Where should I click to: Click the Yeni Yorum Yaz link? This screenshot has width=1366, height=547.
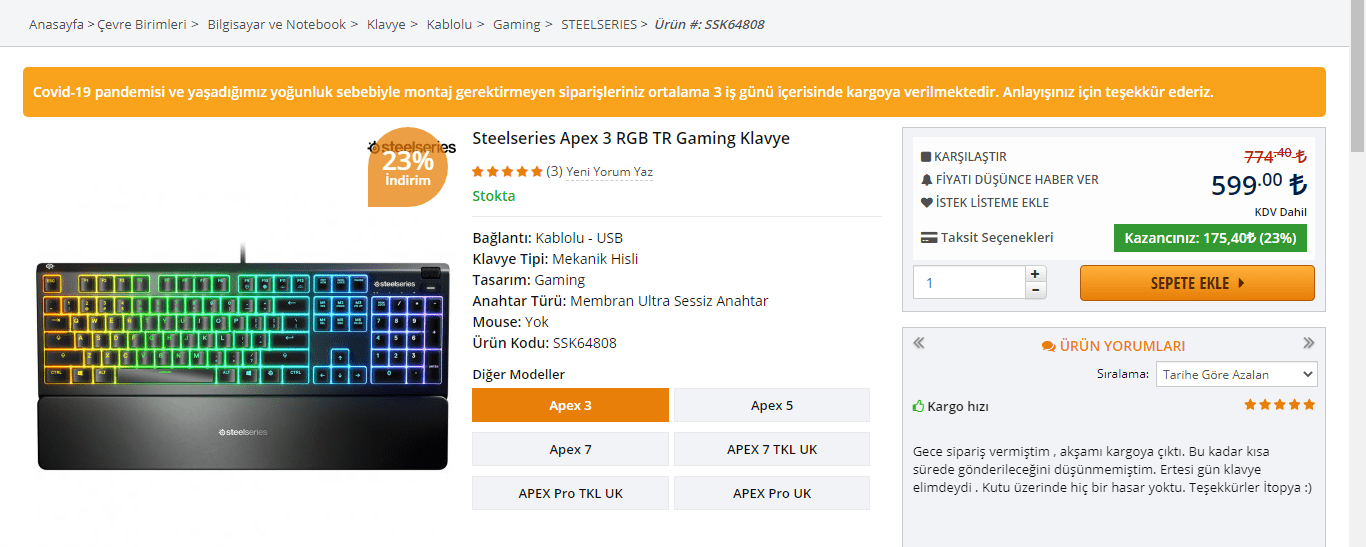609,172
